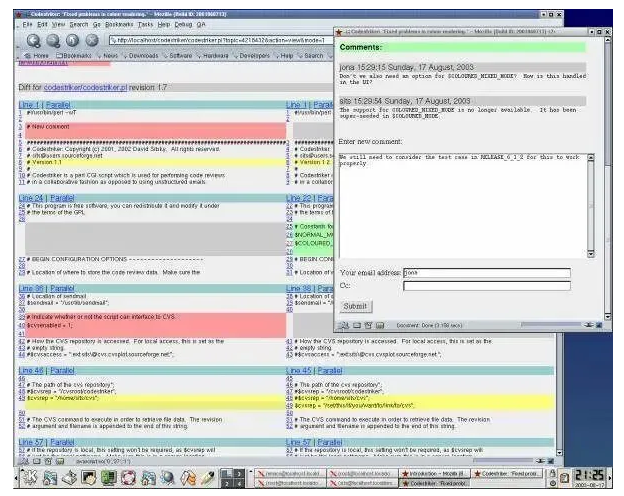Click Composer icon in main window status bar

click(x=48, y=461)
